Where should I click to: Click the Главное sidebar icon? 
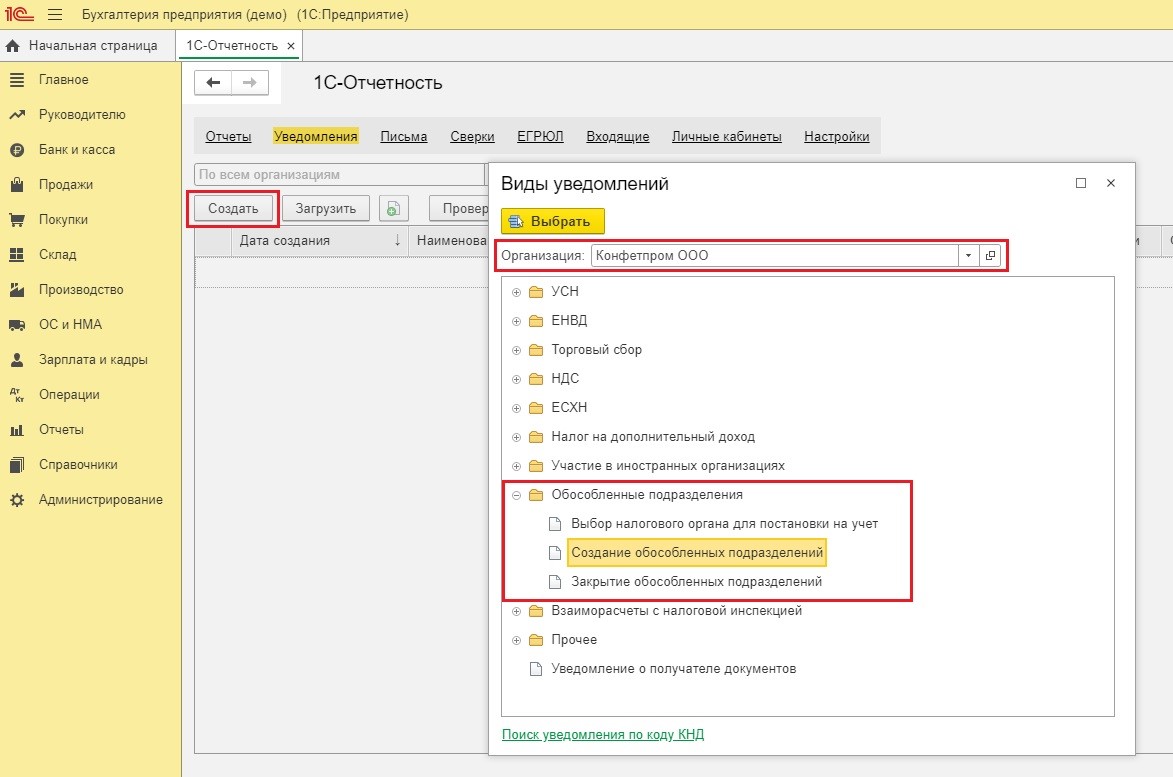click(16, 80)
